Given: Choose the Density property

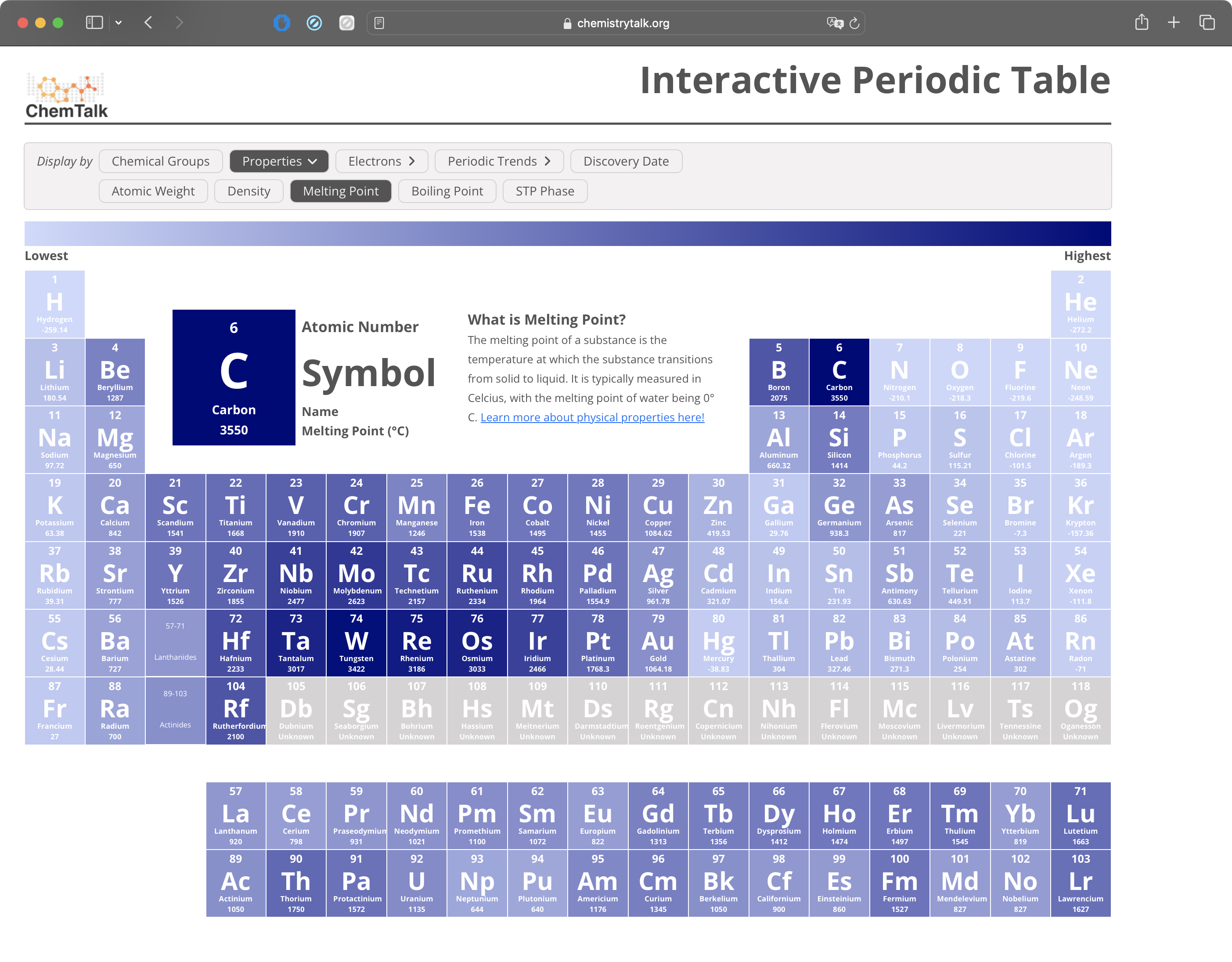Looking at the screenshot, I should (249, 191).
